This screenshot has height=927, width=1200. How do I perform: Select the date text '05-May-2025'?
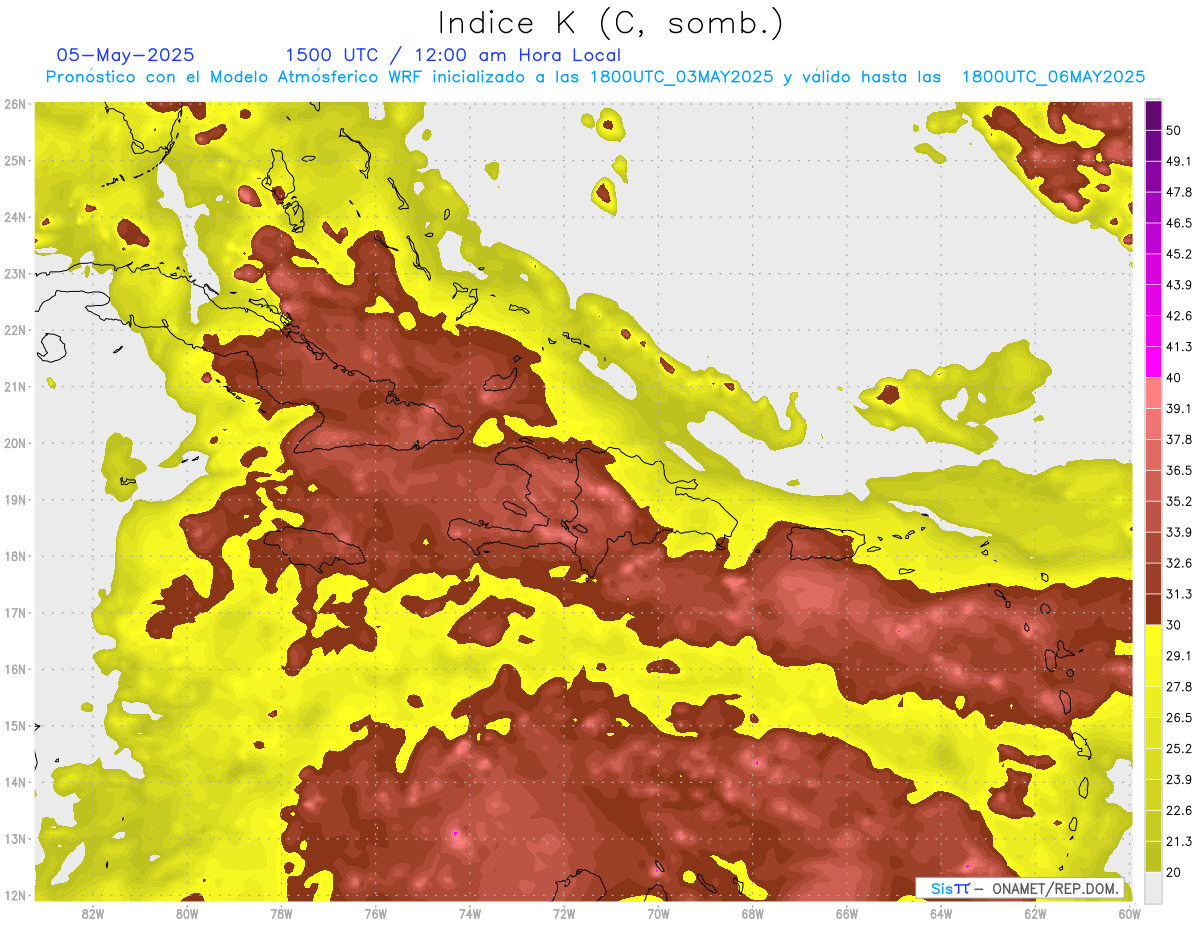[x=126, y=55]
